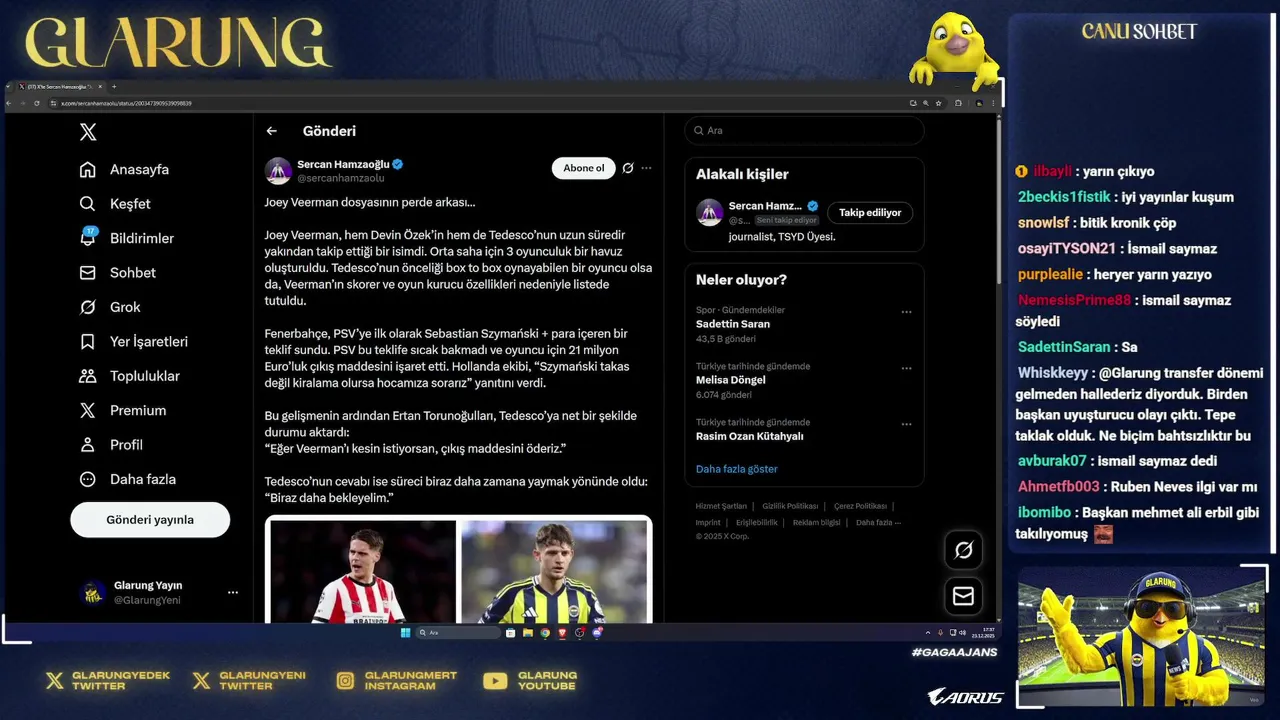The image size is (1280, 720).
Task: Open Hizmet Şartları footer link
Action: pyautogui.click(x=721, y=506)
